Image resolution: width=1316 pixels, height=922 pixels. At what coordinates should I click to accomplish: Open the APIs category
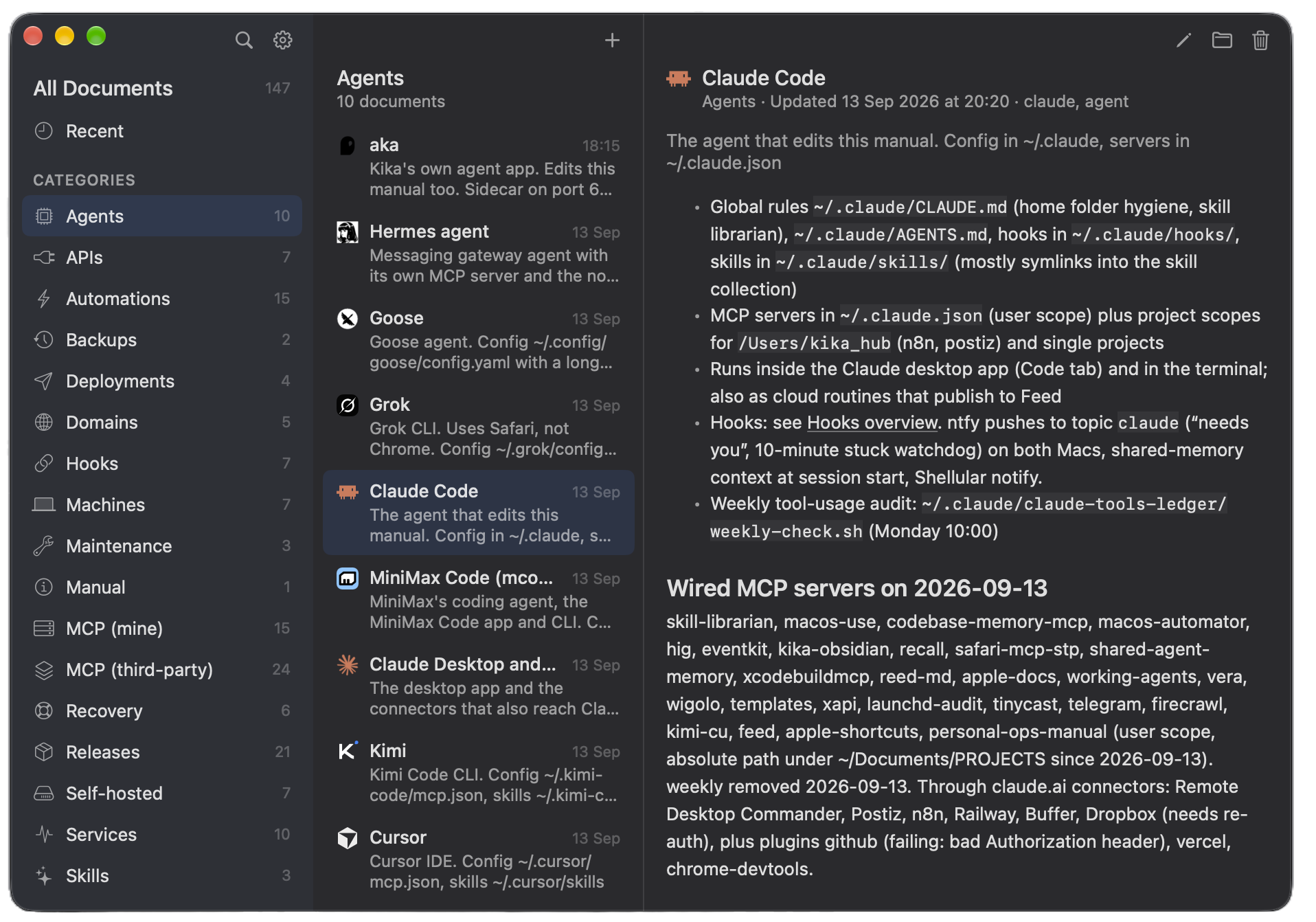(x=162, y=258)
